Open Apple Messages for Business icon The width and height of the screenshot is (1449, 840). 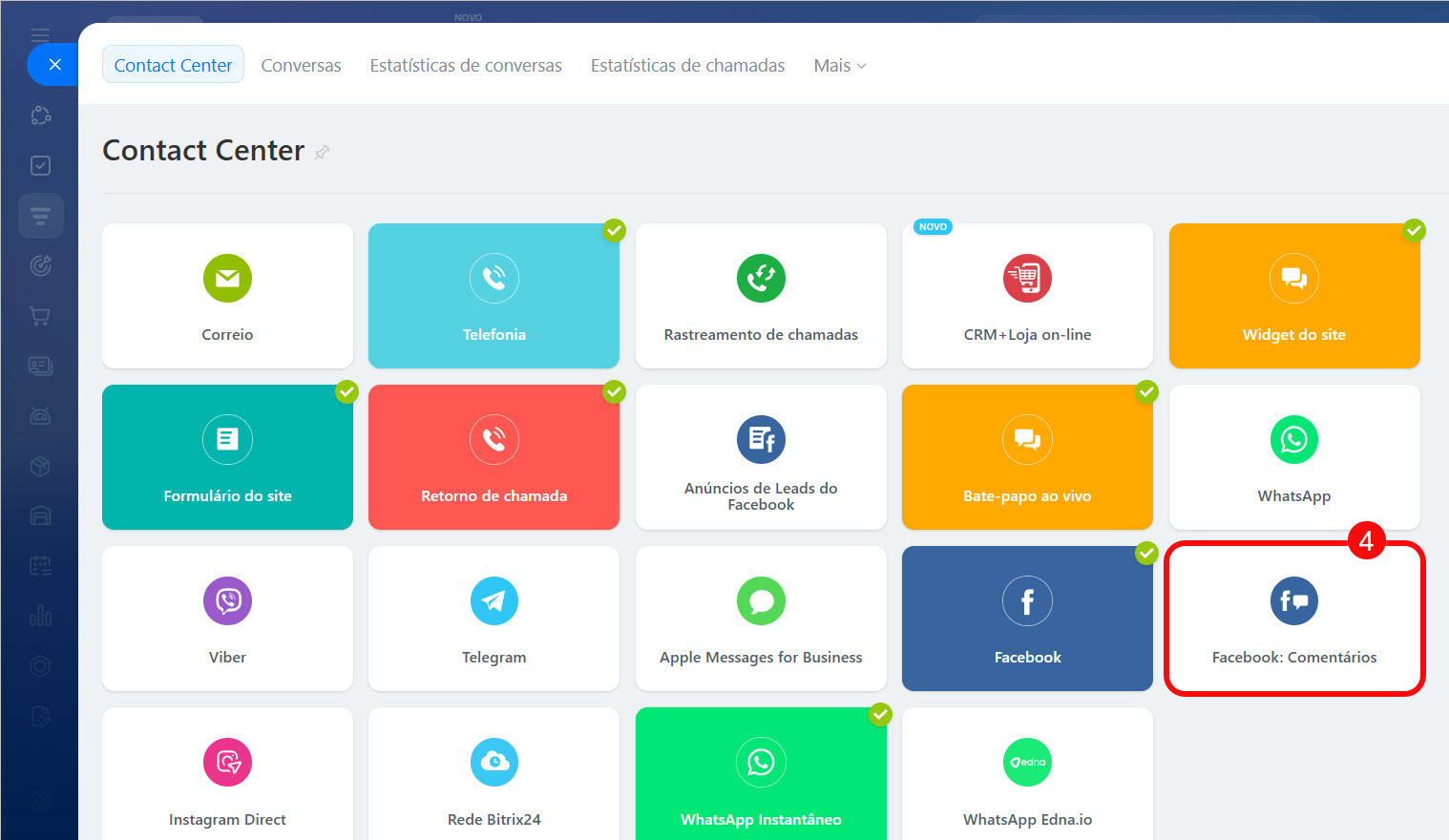(x=761, y=600)
